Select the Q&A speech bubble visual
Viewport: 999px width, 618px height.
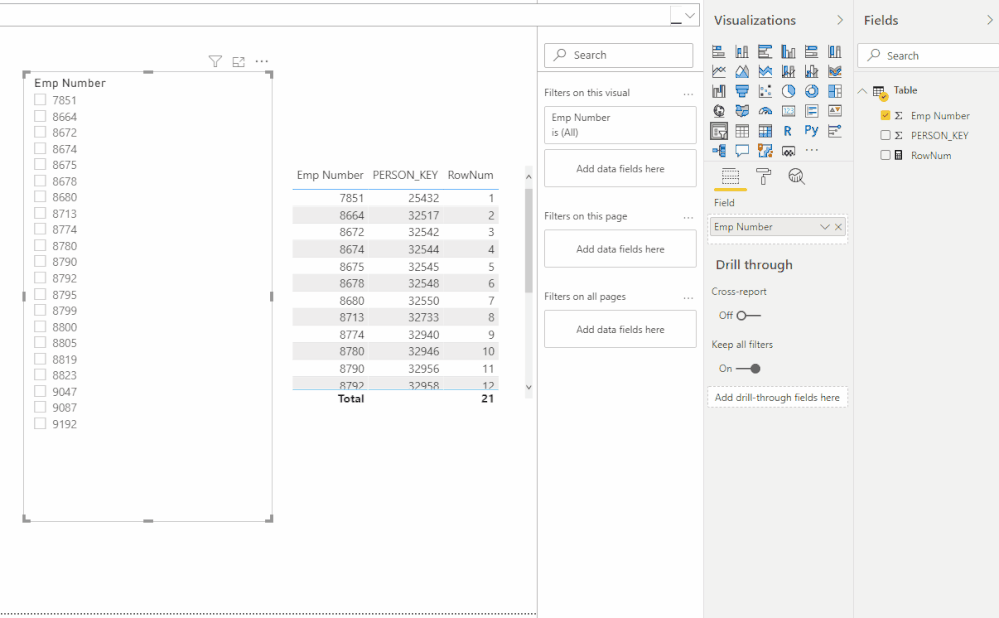(742, 151)
